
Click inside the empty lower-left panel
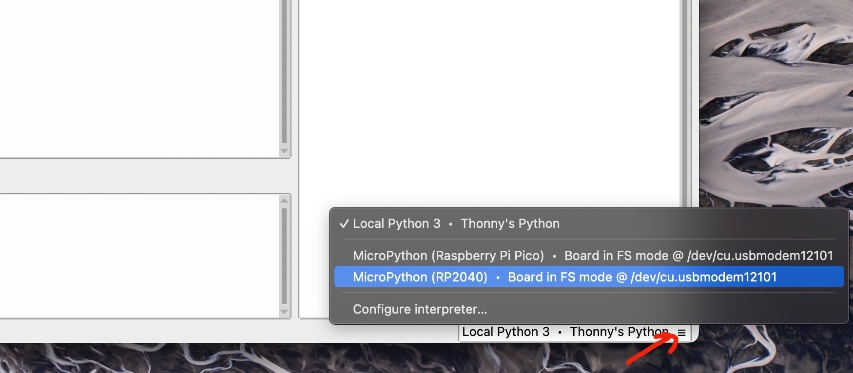tap(139, 256)
